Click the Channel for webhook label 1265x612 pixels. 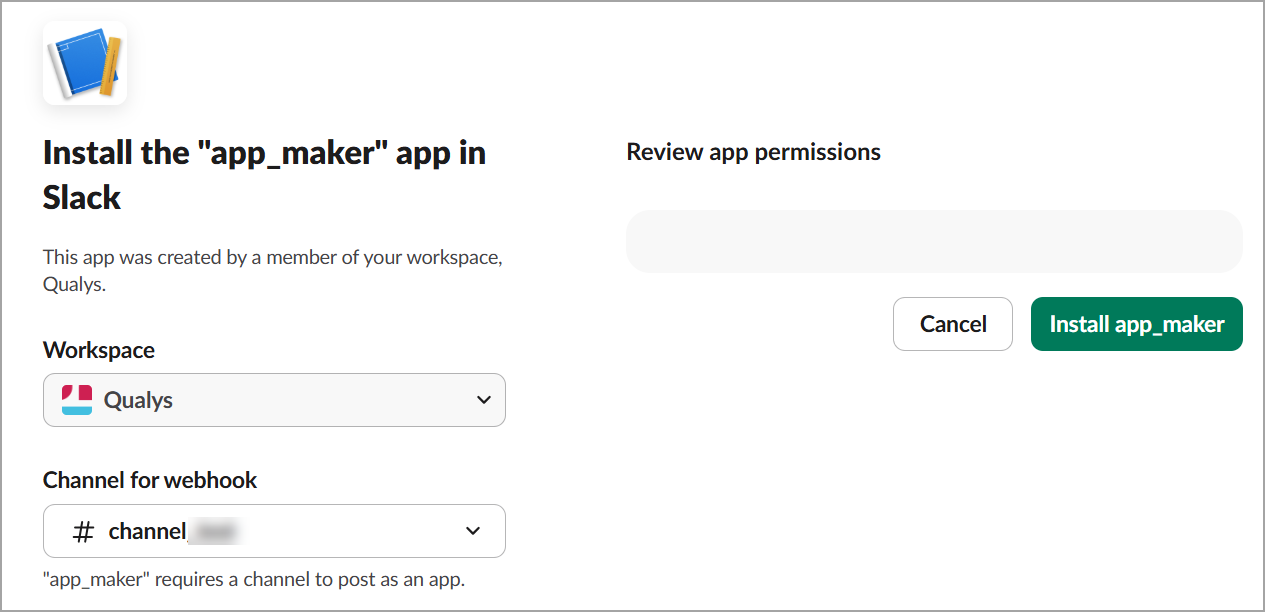point(150,480)
